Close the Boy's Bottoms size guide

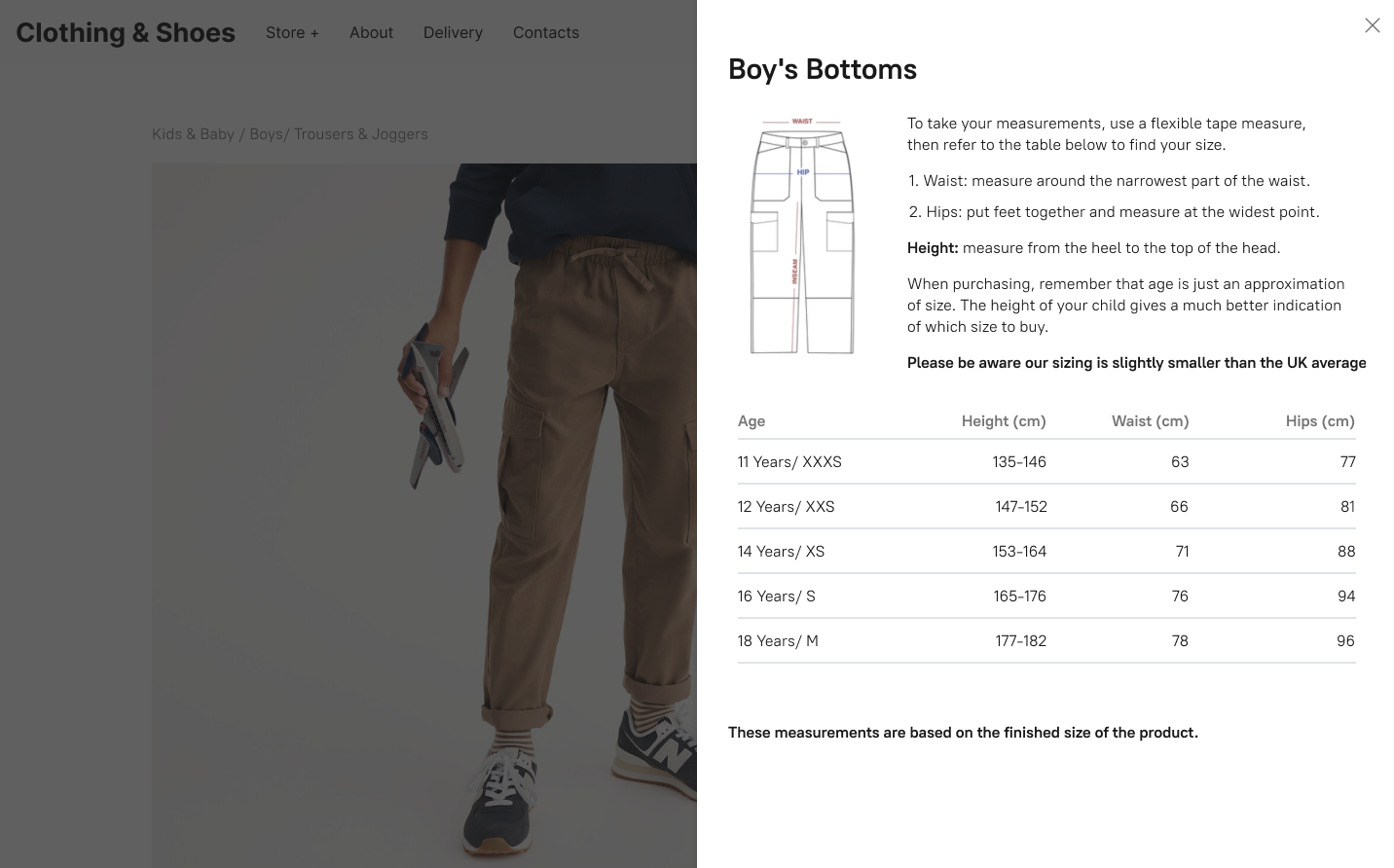click(1372, 25)
